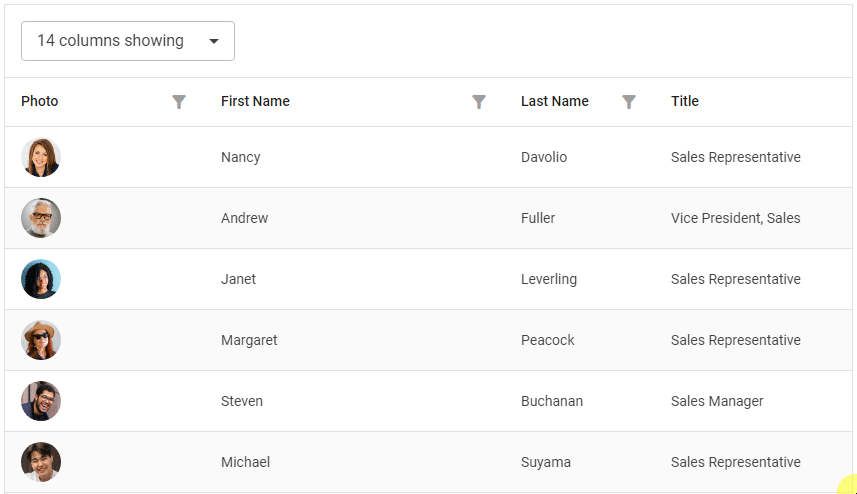This screenshot has width=857, height=494.
Task: Click the Photo column header
Action: (40, 101)
